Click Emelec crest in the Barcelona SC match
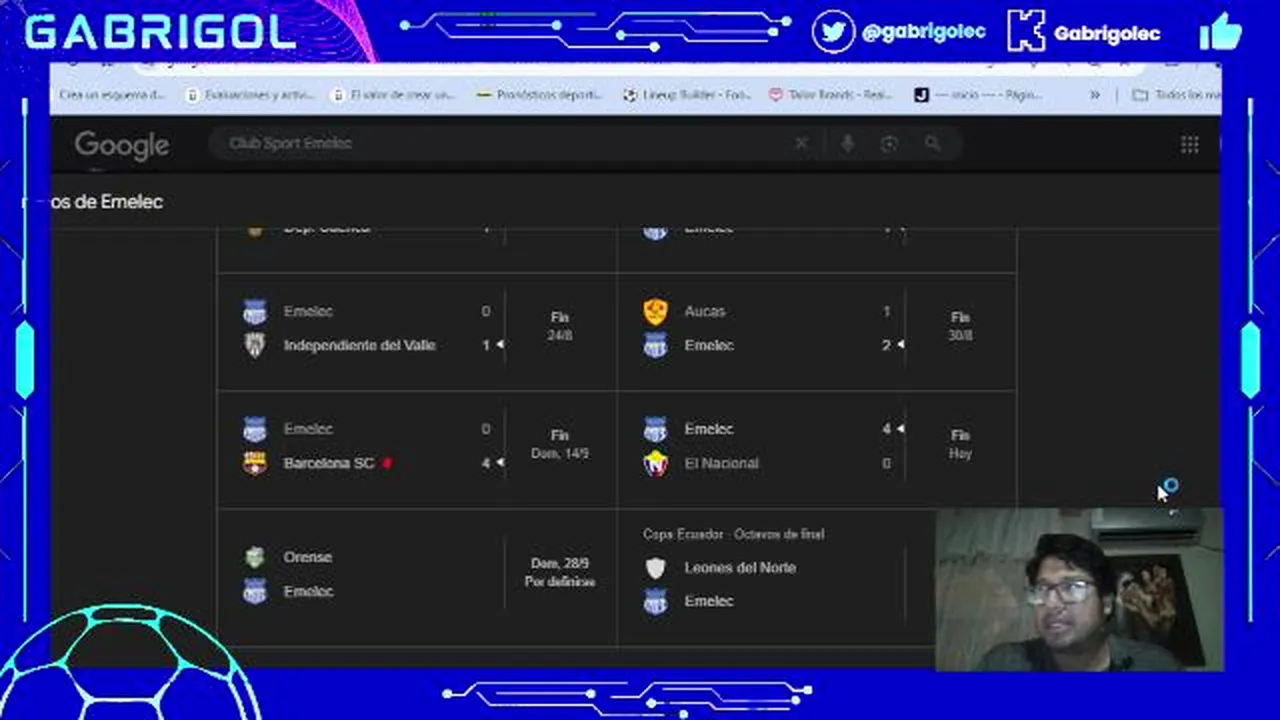 pyautogui.click(x=255, y=430)
